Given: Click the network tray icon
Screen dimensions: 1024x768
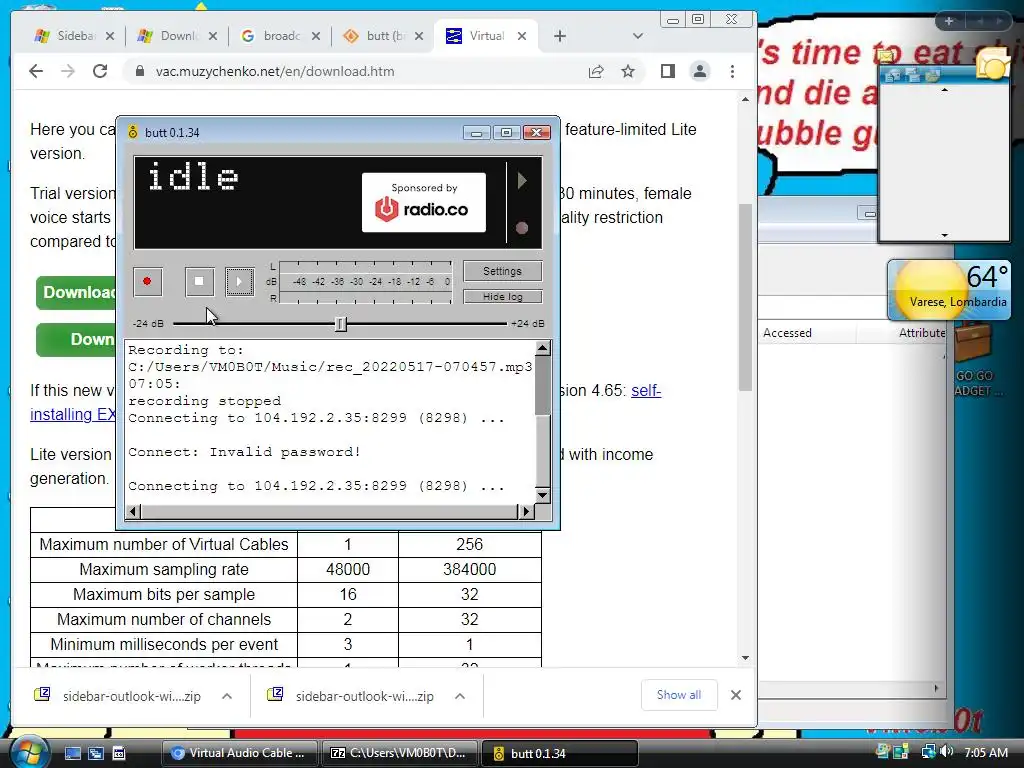Looking at the screenshot, I should click(927, 752).
